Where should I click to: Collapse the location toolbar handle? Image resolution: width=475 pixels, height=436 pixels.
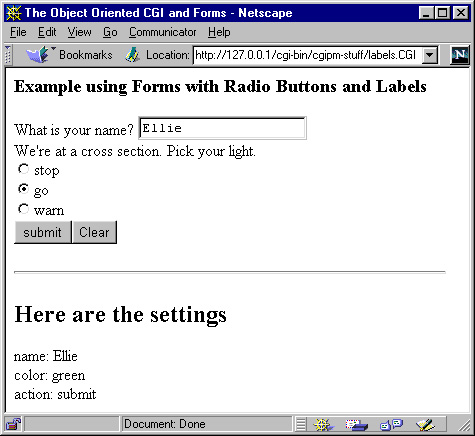8,55
